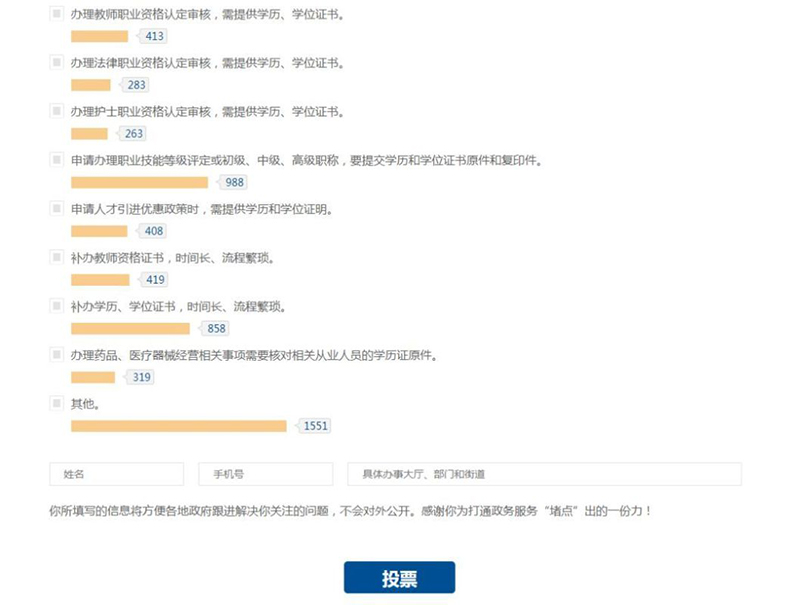Image resolution: width=800 pixels, height=605 pixels.
Task: Click the 283 vote count badge
Action: (x=136, y=85)
